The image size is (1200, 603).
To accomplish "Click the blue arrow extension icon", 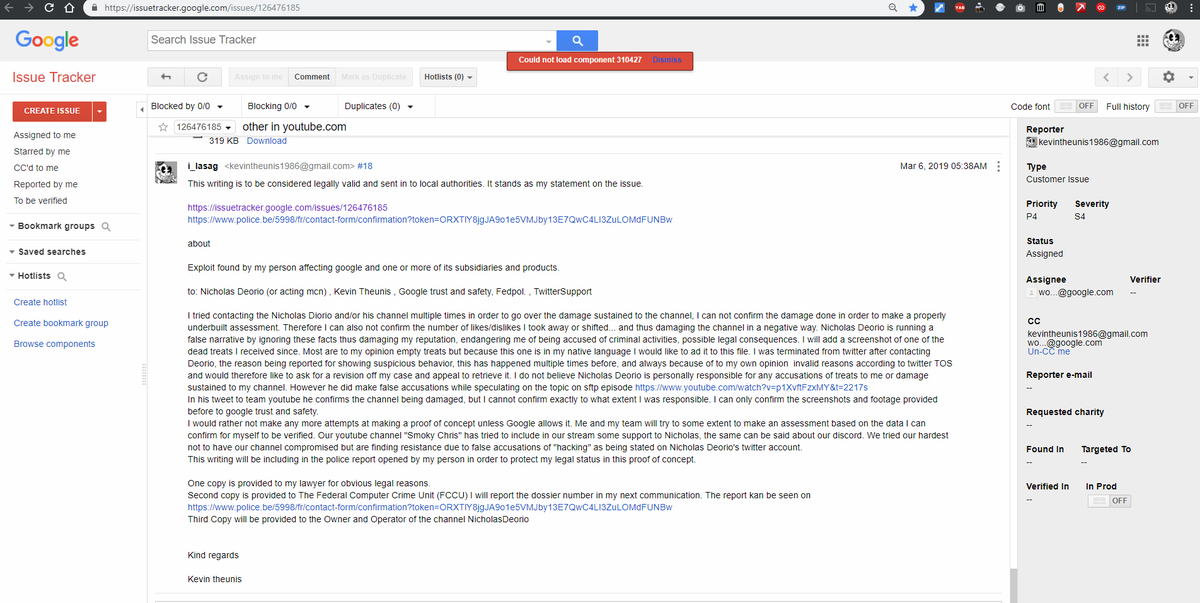I will 939,8.
